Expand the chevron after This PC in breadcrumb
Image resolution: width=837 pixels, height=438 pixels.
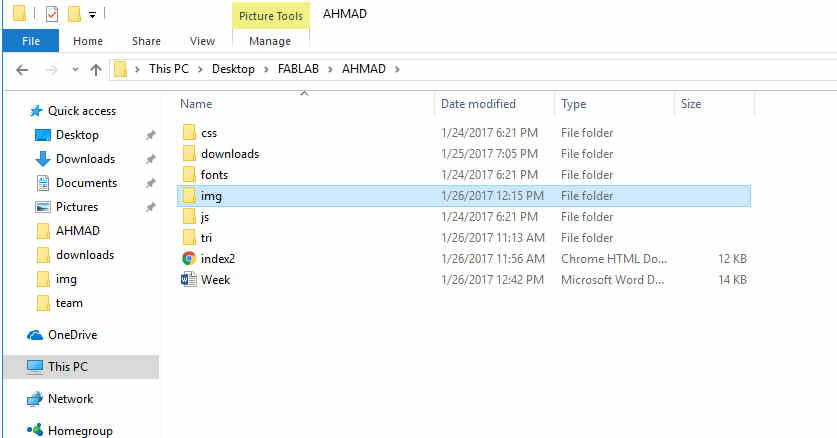pyautogui.click(x=200, y=69)
